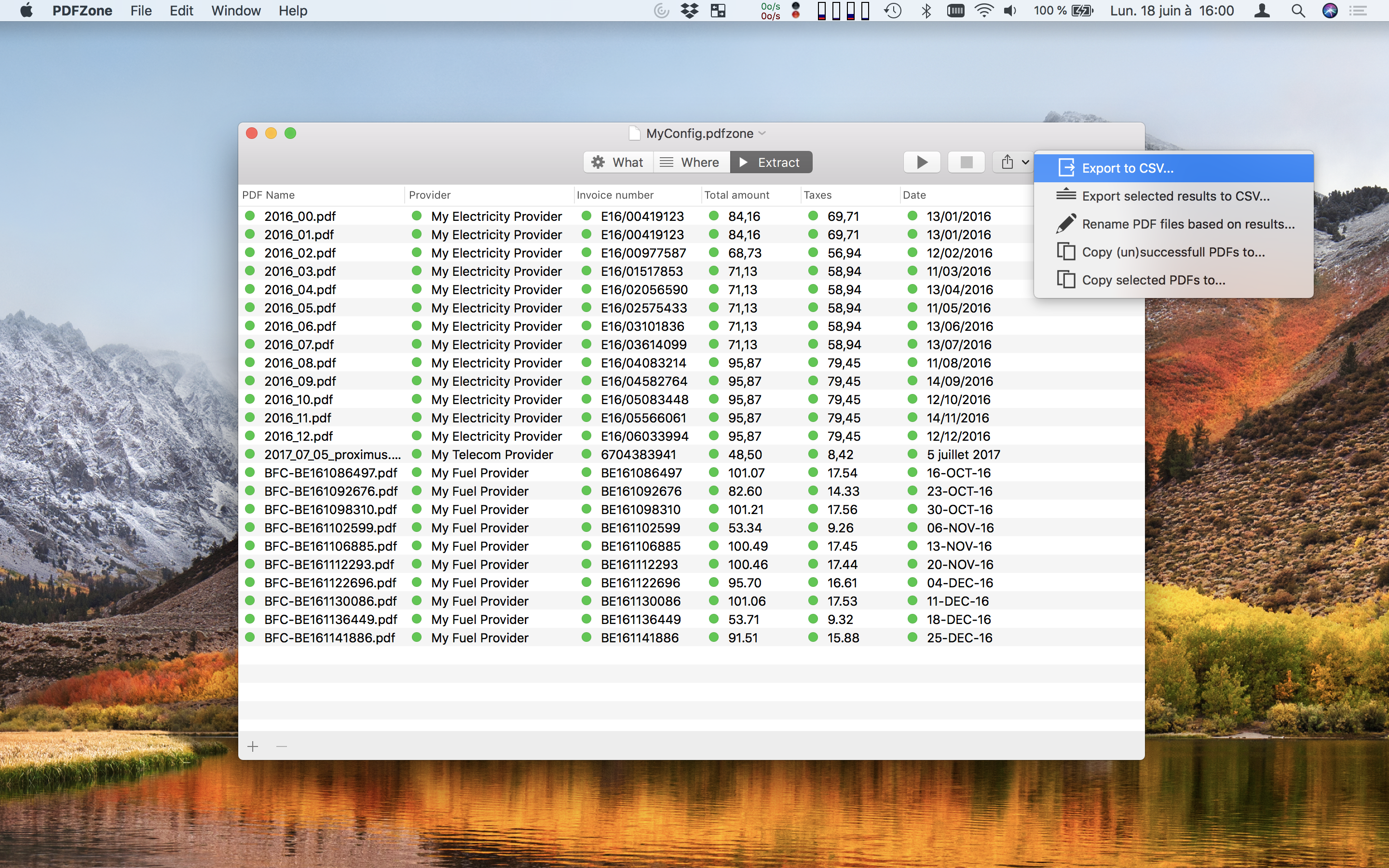The width and height of the screenshot is (1389, 868).
Task: Click the Dropbox menu bar icon
Action: pos(689,10)
